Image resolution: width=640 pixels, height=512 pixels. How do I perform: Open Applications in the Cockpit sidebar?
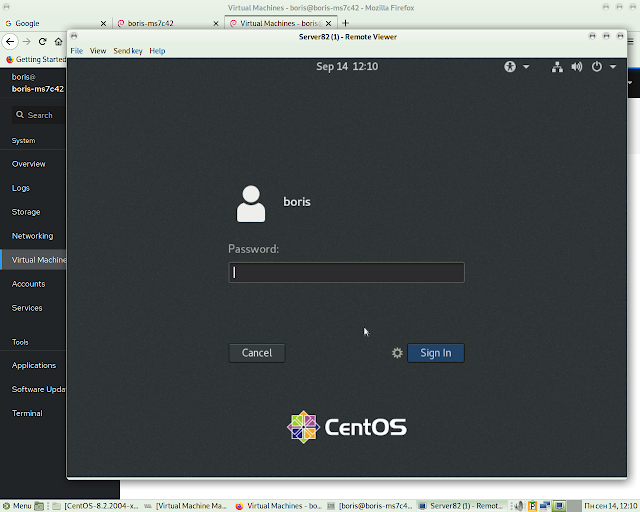[33, 365]
